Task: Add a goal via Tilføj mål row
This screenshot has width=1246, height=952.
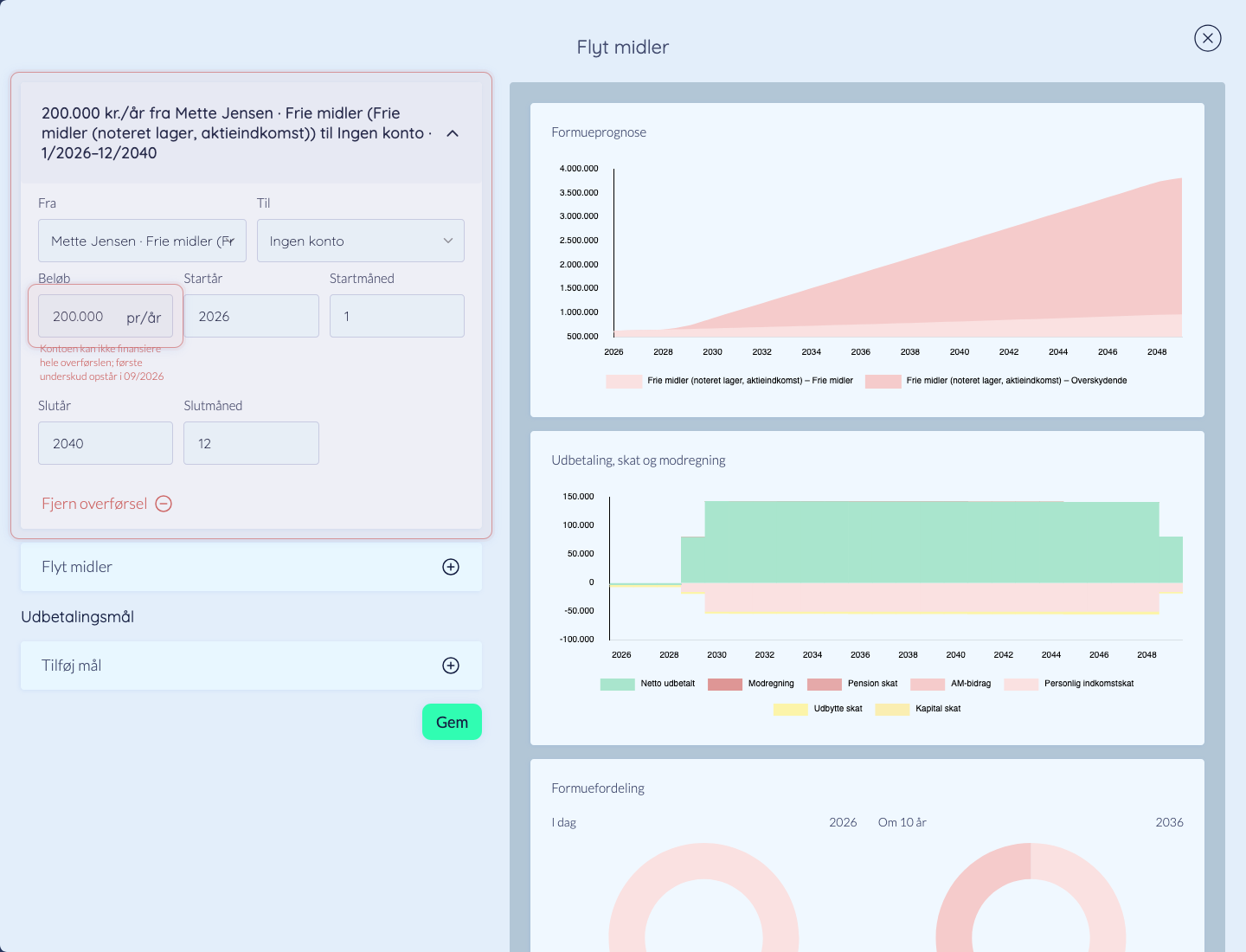Action: click(x=251, y=666)
